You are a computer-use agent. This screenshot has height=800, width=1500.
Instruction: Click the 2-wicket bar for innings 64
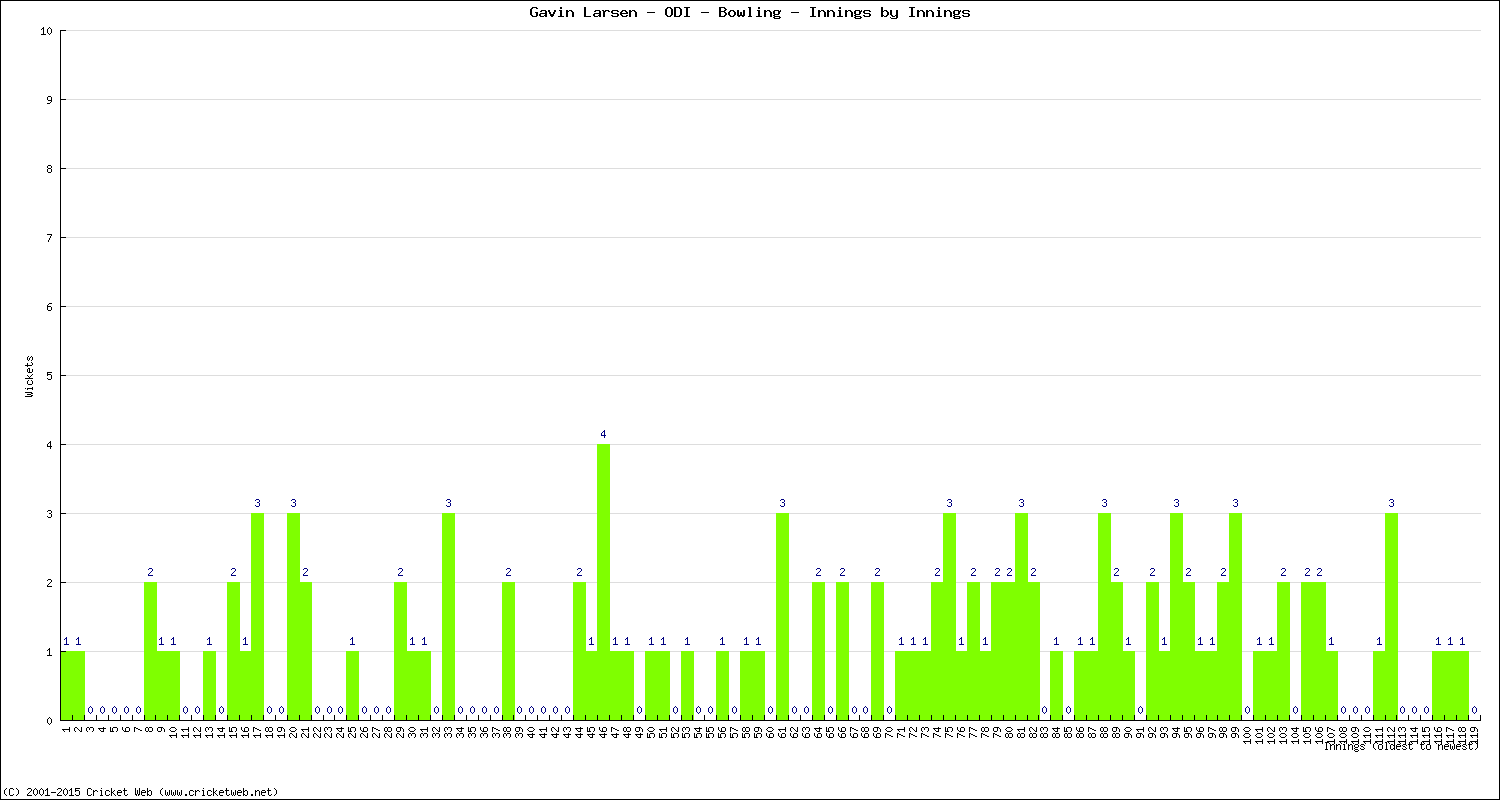tap(818, 651)
